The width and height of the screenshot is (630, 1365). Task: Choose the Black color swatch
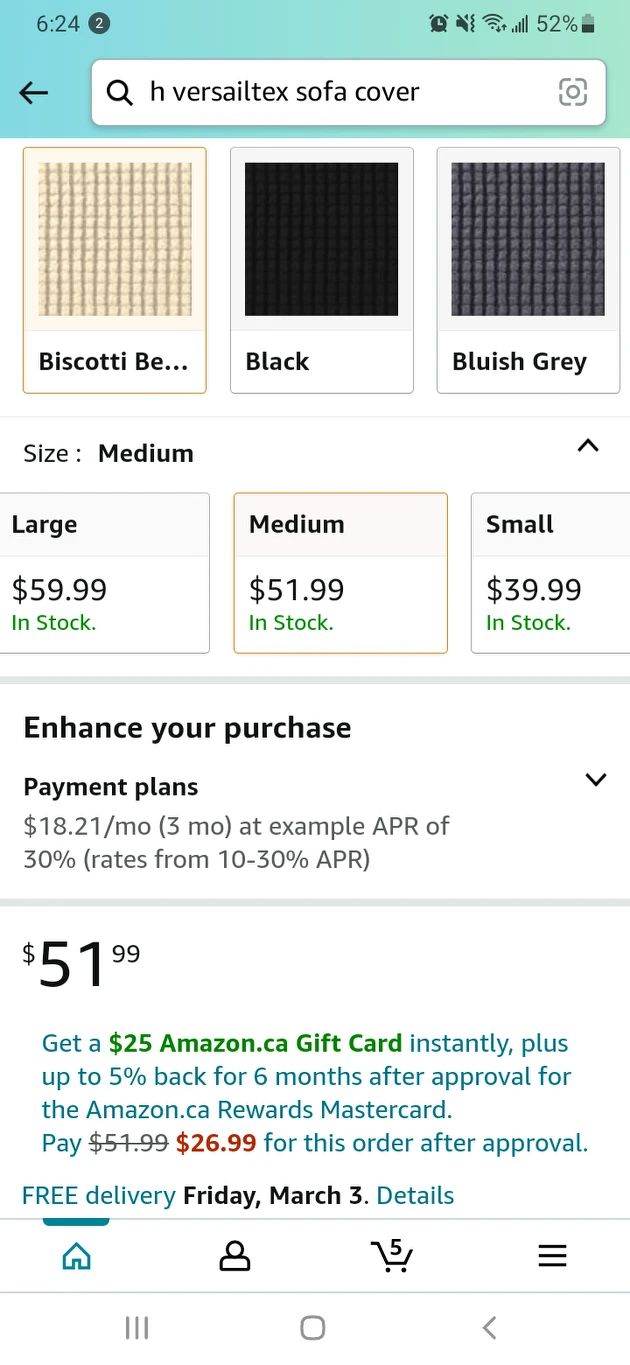[x=322, y=270]
